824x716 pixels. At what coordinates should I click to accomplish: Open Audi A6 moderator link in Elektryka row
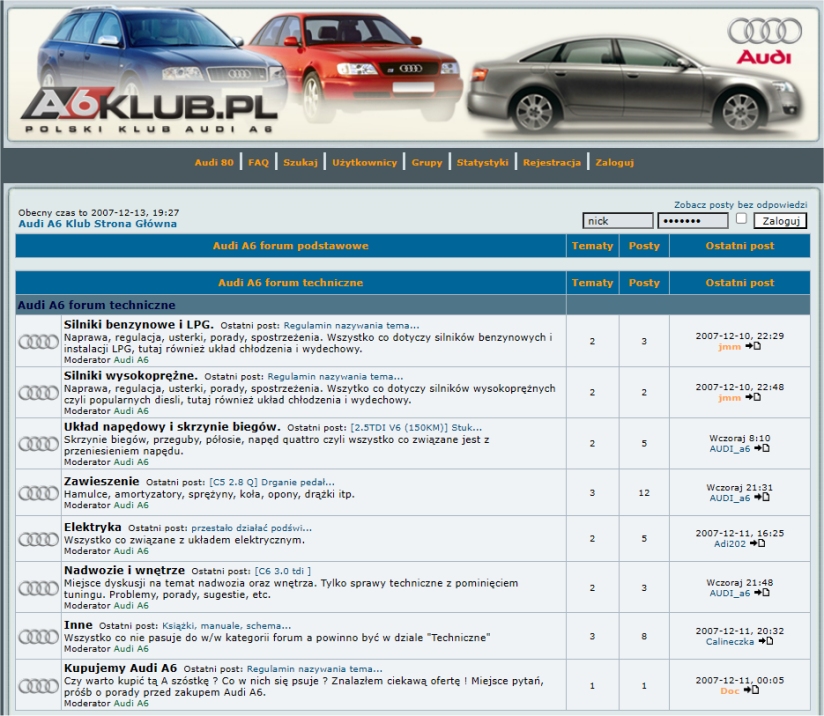[x=131, y=551]
